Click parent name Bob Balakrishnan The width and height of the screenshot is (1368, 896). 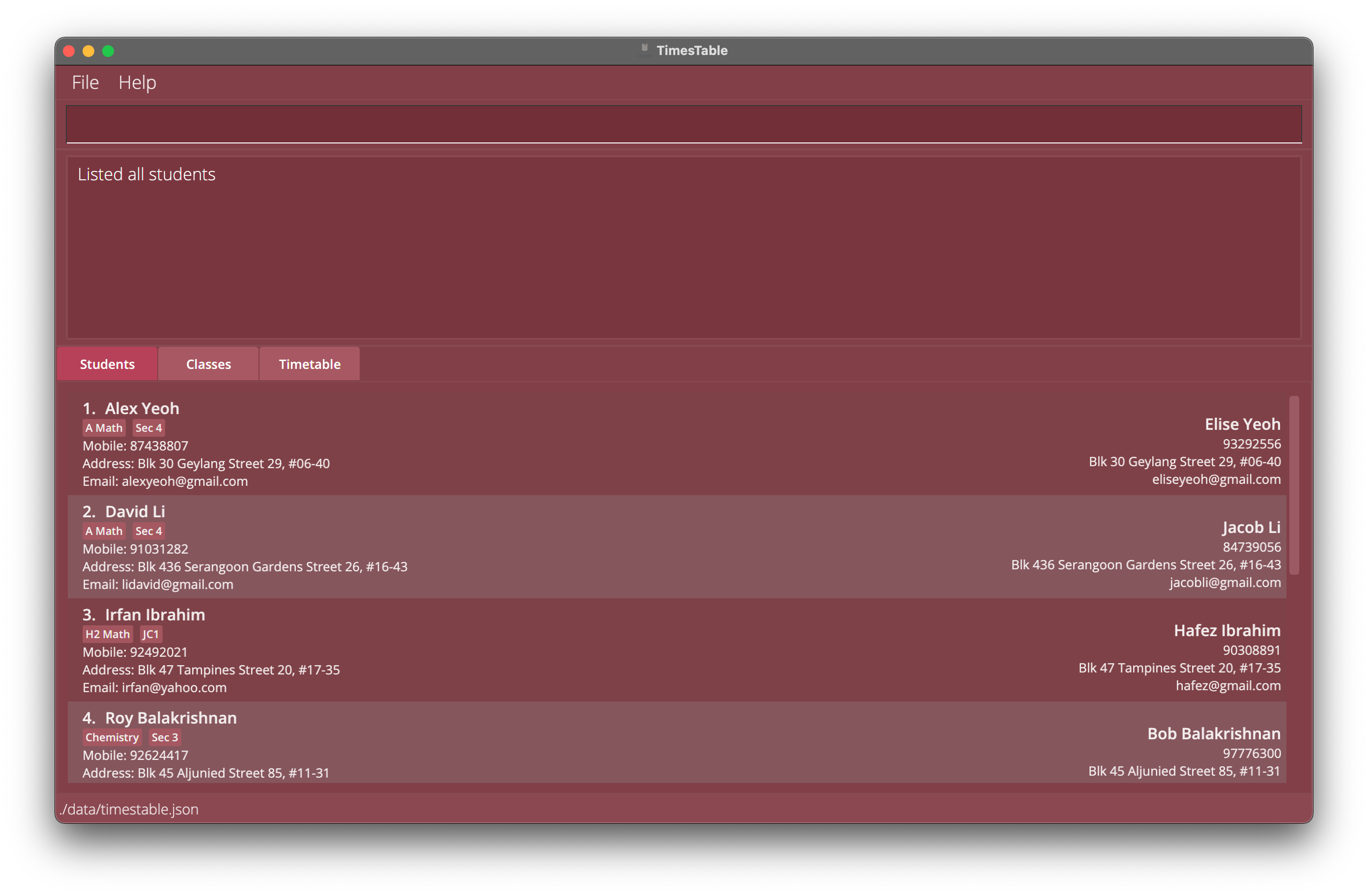(1214, 734)
